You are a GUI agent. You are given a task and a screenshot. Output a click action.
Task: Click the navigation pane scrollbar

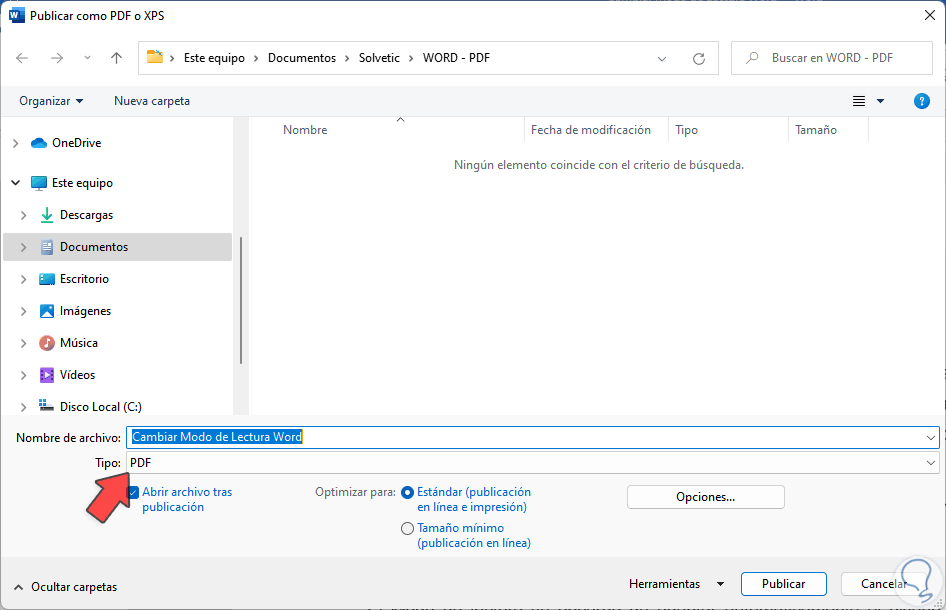point(240,300)
